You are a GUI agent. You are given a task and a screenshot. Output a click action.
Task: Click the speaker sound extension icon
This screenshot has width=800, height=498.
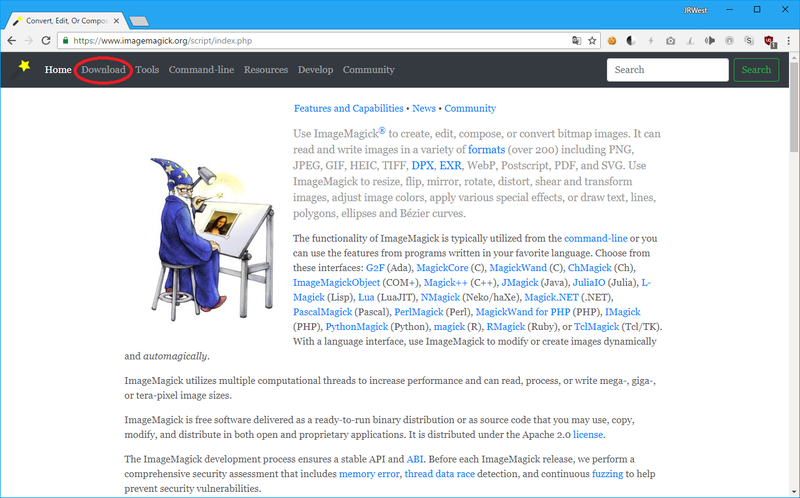pyautogui.click(x=710, y=41)
